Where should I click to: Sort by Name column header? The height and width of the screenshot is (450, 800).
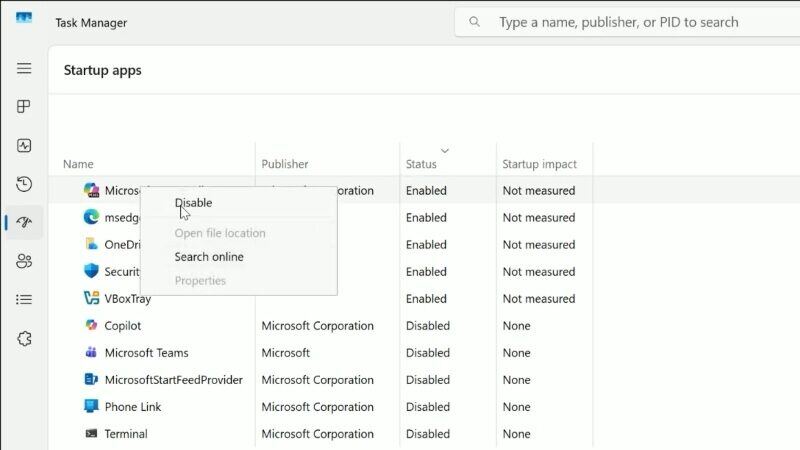(x=78, y=164)
